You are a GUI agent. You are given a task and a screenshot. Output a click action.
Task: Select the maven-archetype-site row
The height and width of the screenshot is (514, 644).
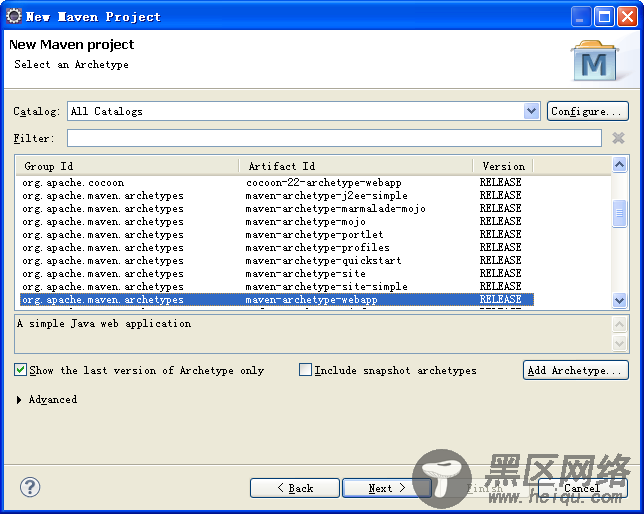pyautogui.click(x=277, y=274)
